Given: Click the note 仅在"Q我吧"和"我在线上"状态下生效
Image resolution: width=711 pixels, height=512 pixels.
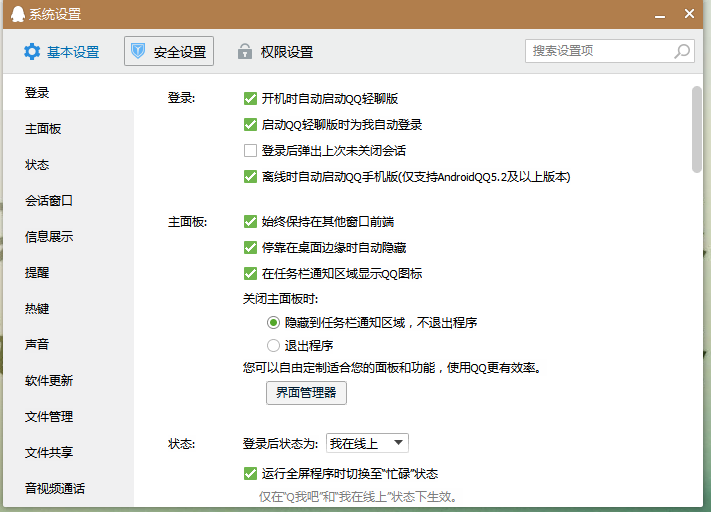Looking at the screenshot, I should (359, 497).
